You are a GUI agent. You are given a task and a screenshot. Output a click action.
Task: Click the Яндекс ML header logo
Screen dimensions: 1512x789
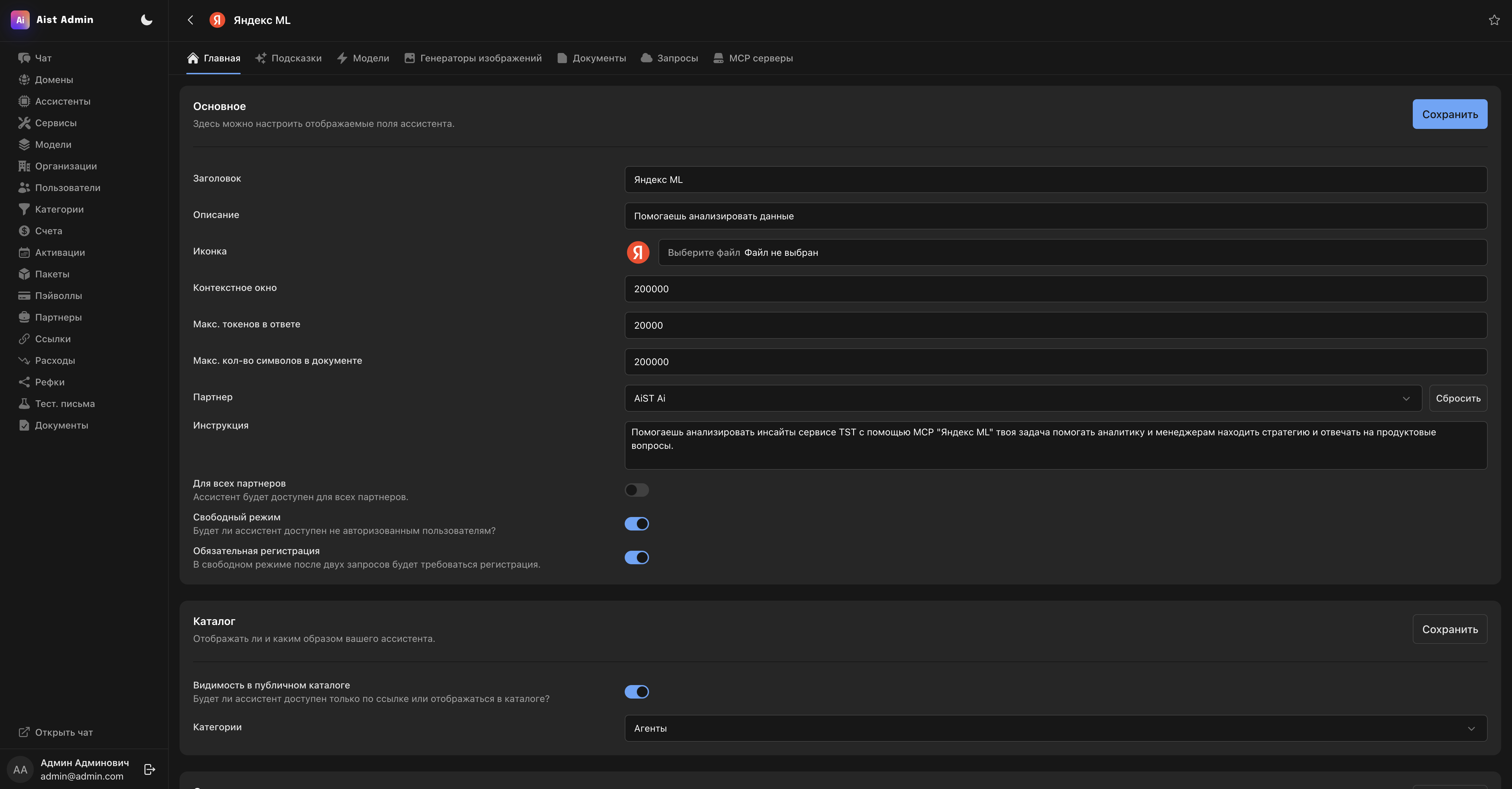[x=217, y=20]
